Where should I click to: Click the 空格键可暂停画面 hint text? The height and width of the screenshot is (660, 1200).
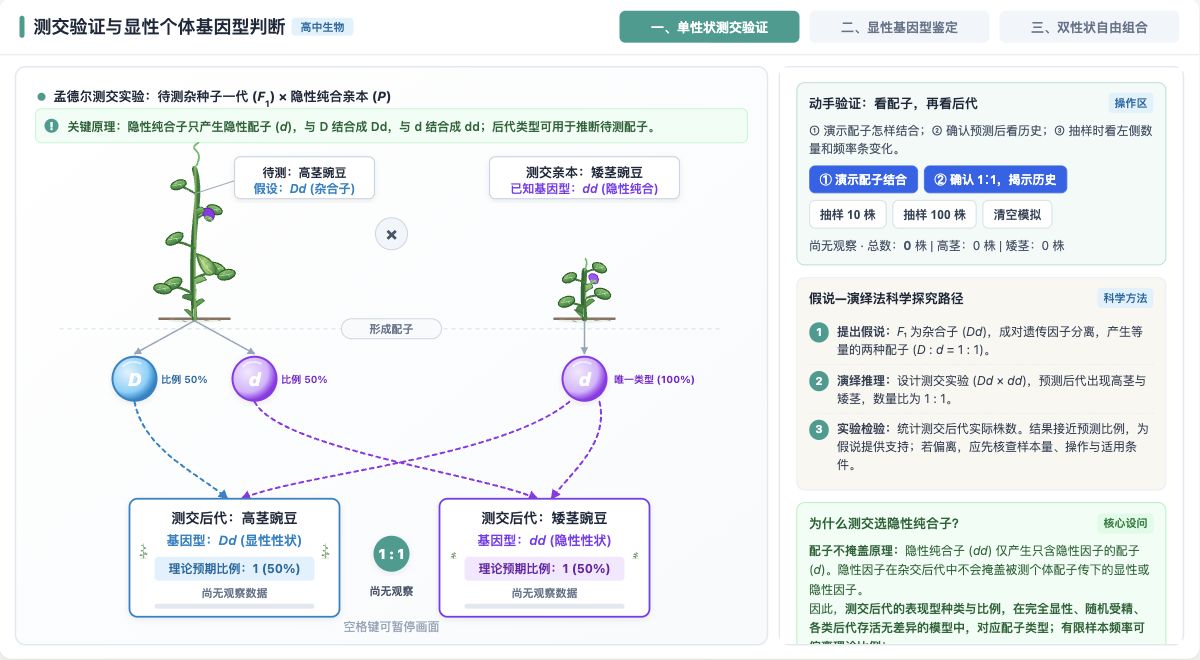click(x=391, y=627)
